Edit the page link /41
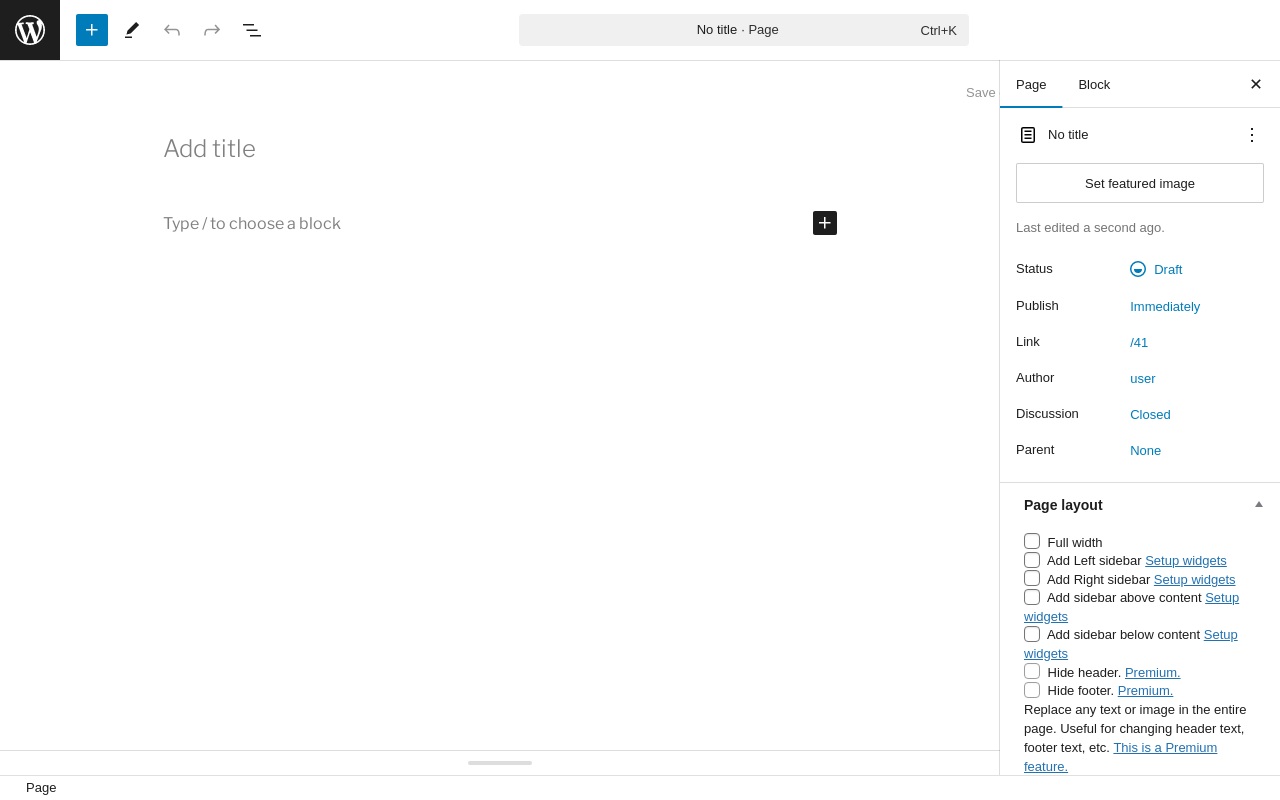 (x=1139, y=343)
